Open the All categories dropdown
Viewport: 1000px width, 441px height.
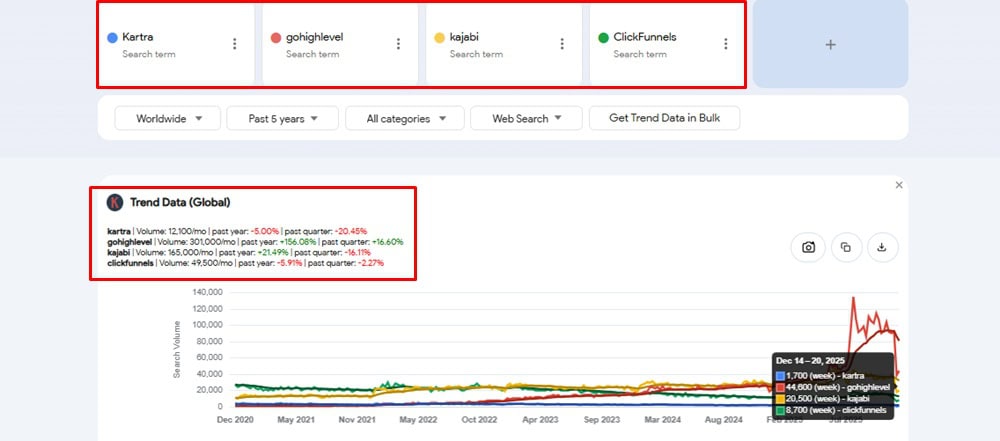coord(405,118)
